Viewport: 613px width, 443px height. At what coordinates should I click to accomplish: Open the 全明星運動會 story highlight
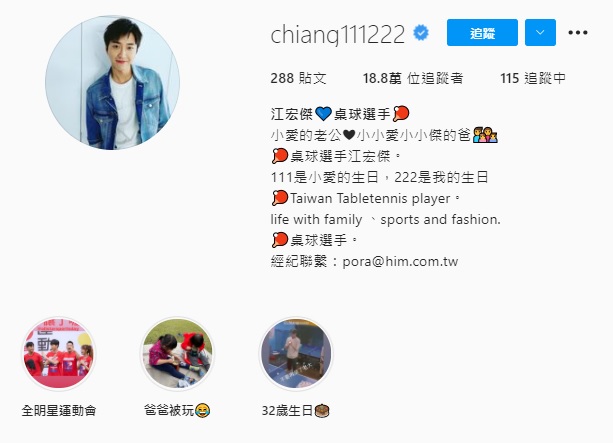tap(59, 353)
